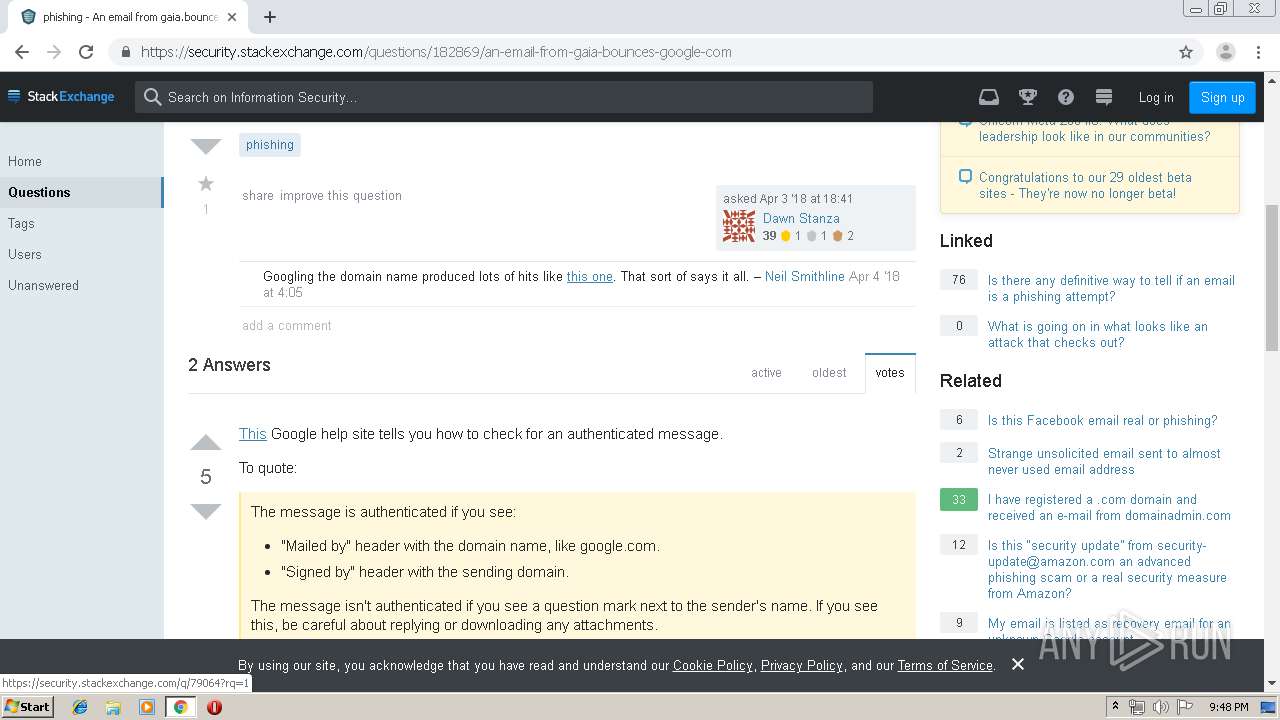The width and height of the screenshot is (1280, 720).
Task: Click the Sign up button
Action: [1222, 97]
